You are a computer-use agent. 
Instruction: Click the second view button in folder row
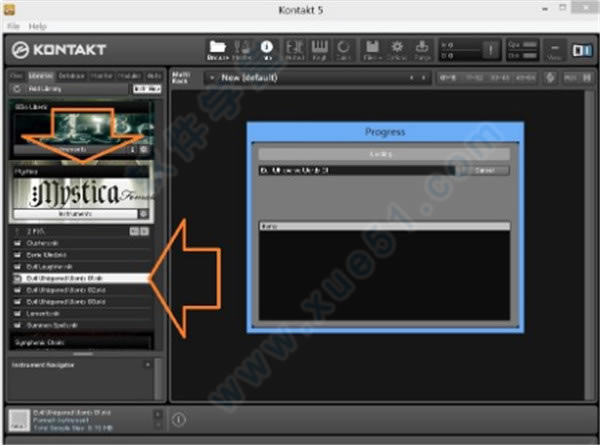pos(145,231)
